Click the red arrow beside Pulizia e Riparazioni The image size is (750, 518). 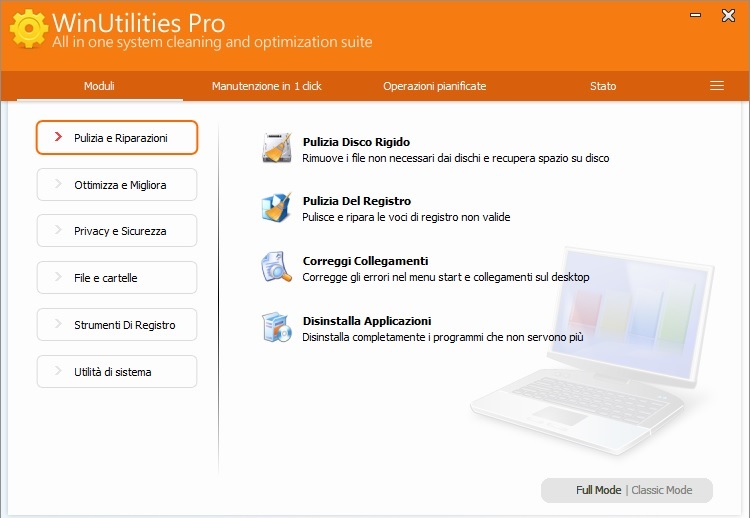click(x=58, y=137)
